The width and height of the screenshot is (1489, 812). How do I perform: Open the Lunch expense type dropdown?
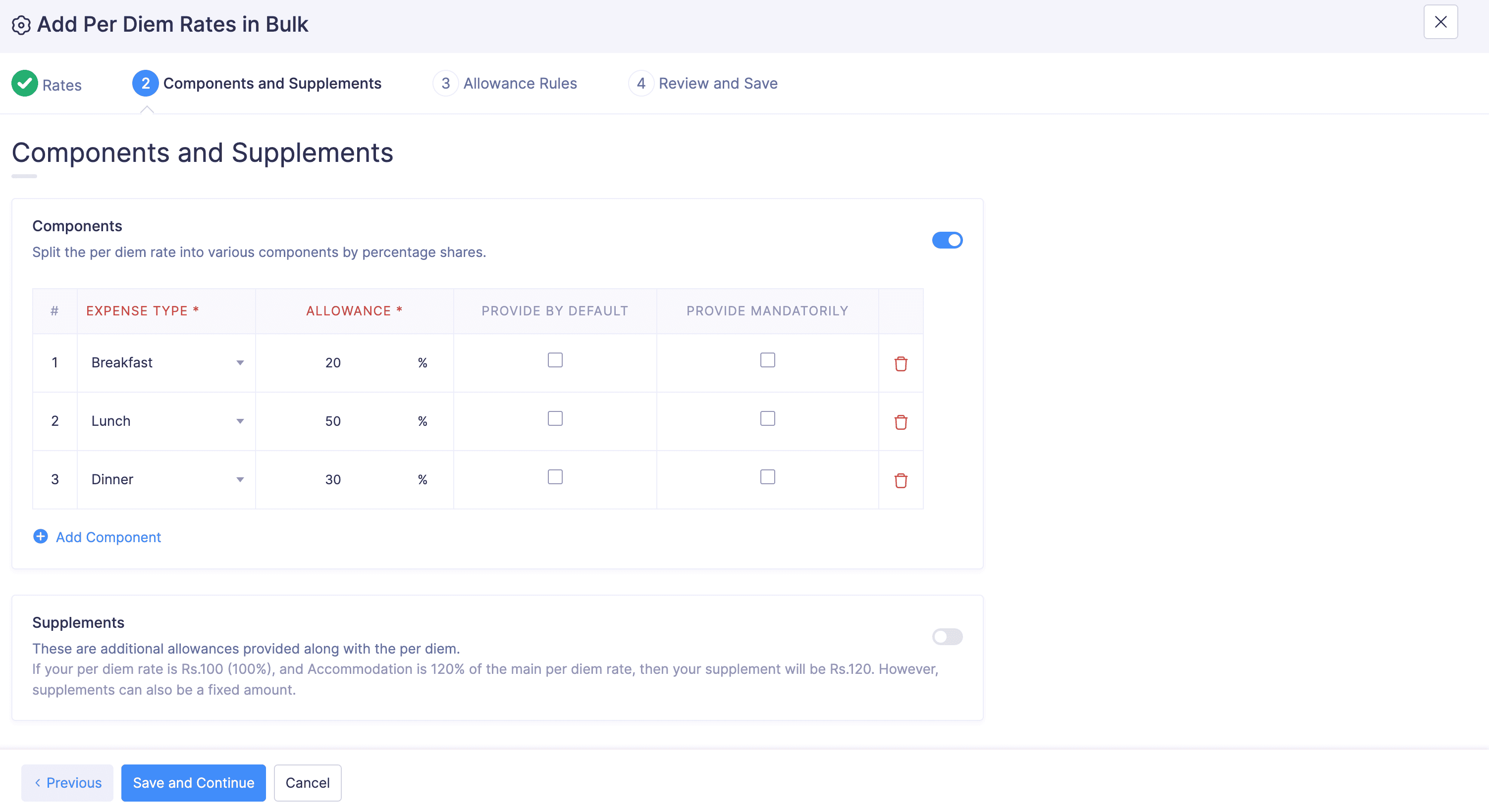(240, 421)
